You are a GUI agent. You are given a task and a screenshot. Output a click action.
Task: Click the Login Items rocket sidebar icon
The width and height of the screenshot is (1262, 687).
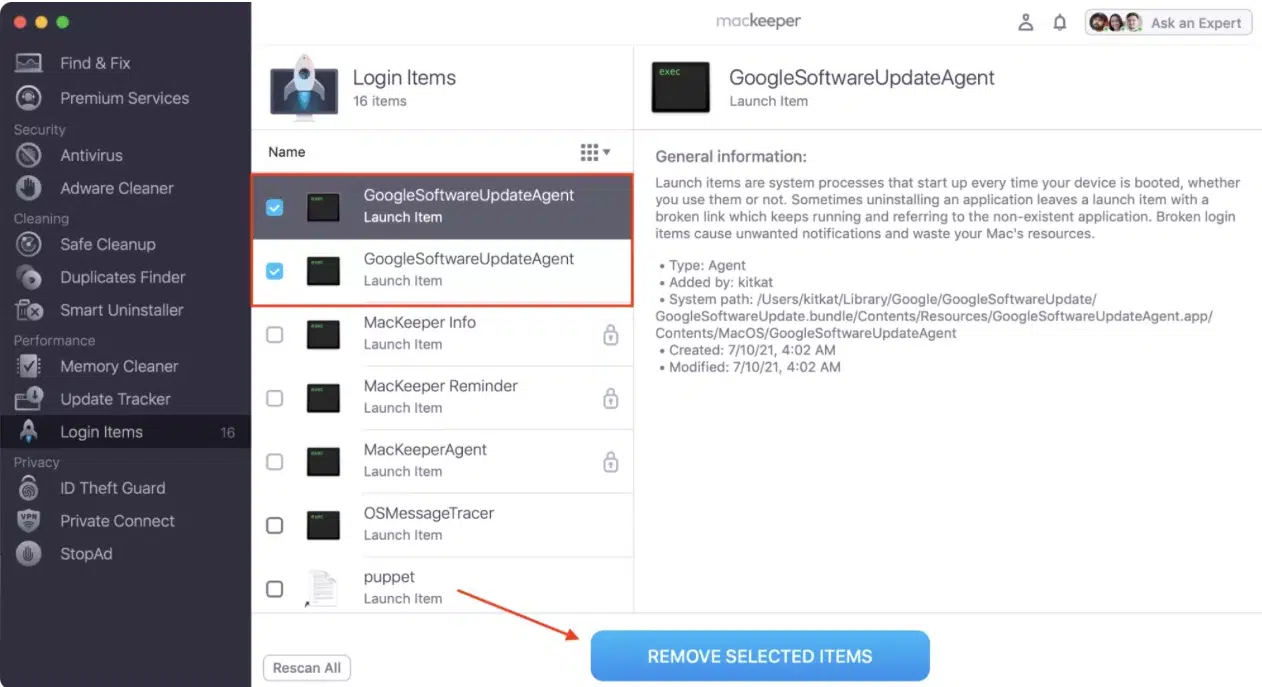click(29, 432)
